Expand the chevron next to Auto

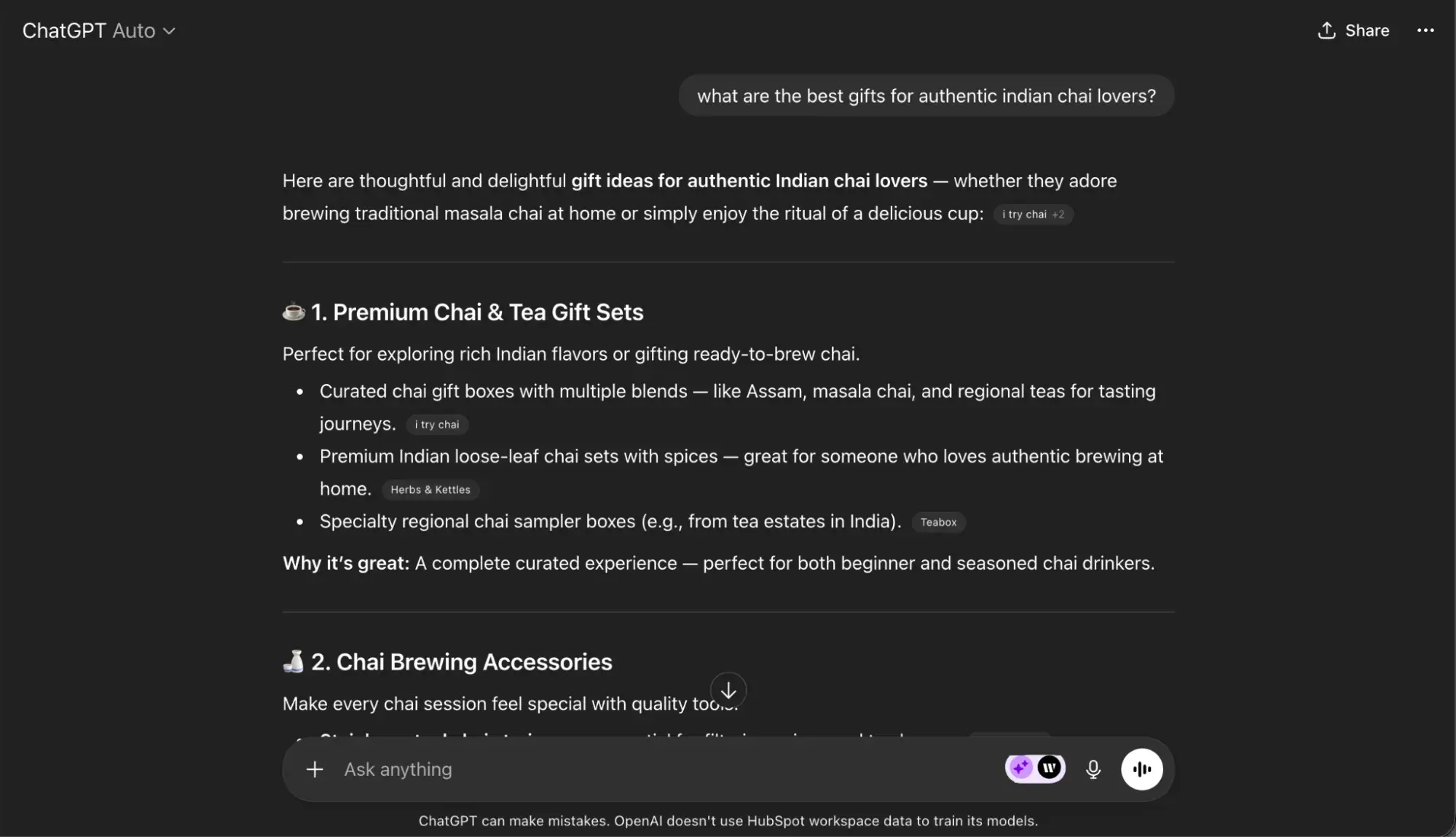click(x=170, y=31)
